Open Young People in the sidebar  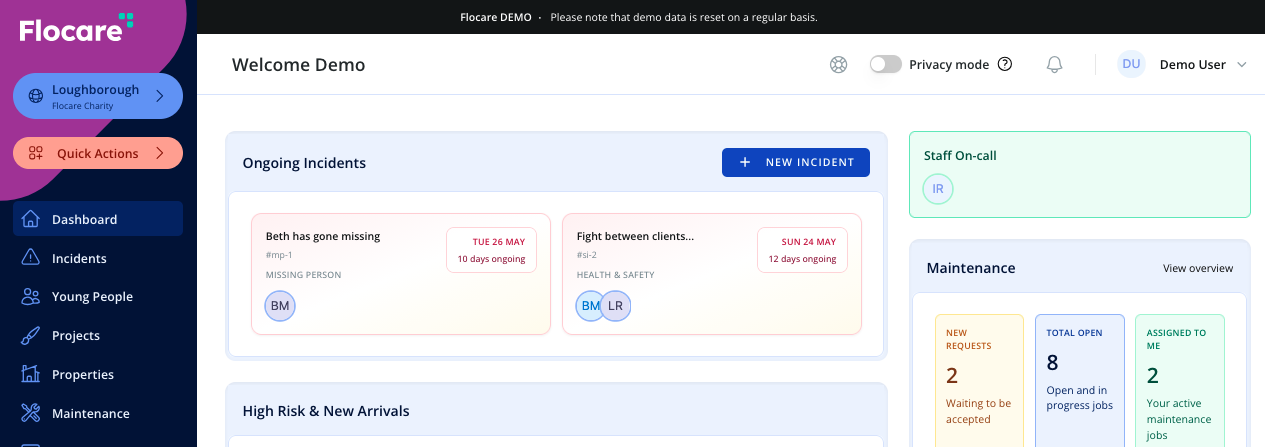click(98, 296)
